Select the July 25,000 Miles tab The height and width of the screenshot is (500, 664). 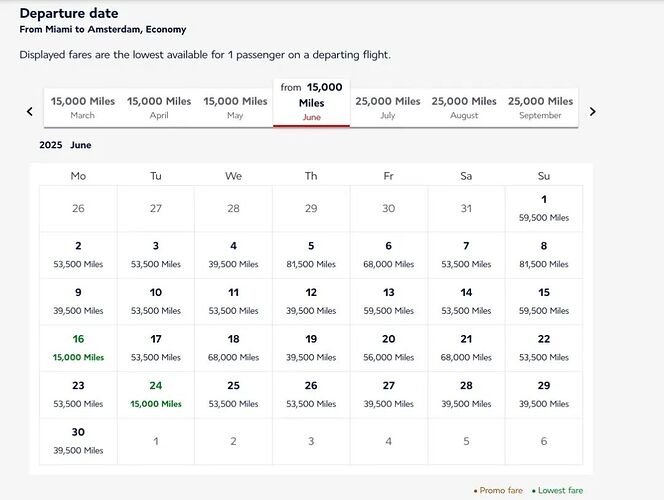(388, 107)
